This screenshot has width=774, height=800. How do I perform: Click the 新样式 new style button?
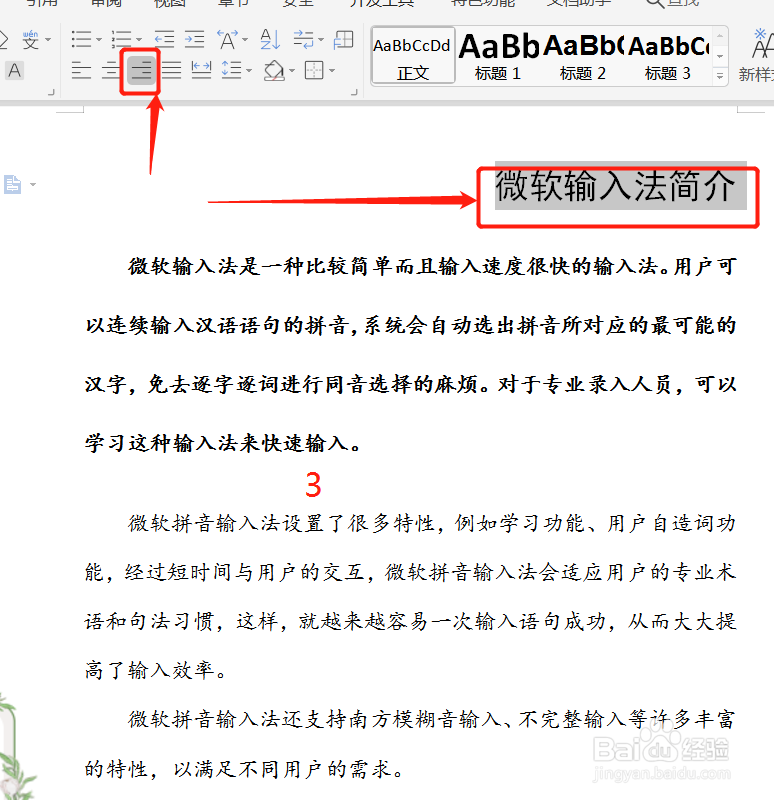(x=757, y=56)
